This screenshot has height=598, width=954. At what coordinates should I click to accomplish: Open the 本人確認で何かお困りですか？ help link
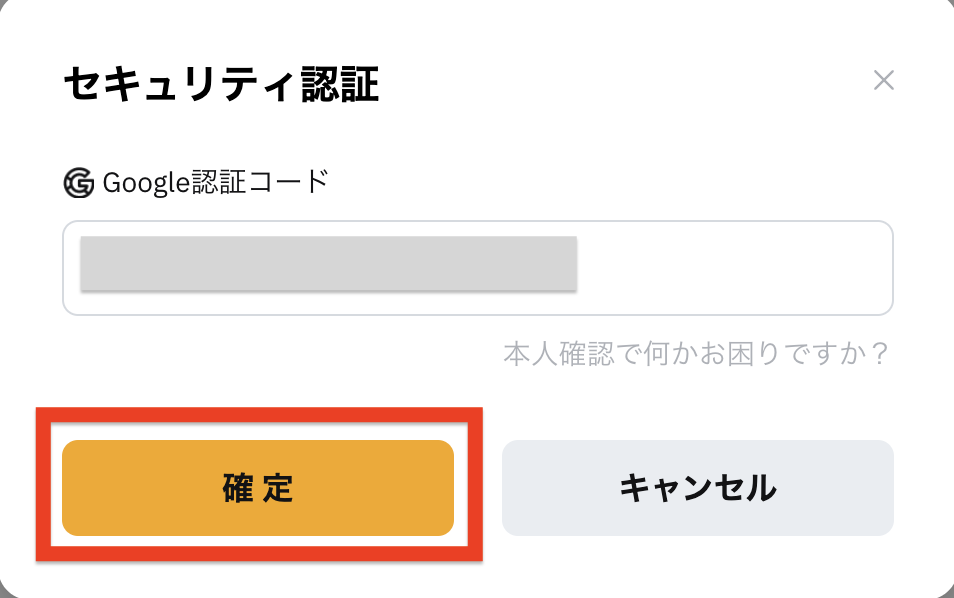point(697,353)
